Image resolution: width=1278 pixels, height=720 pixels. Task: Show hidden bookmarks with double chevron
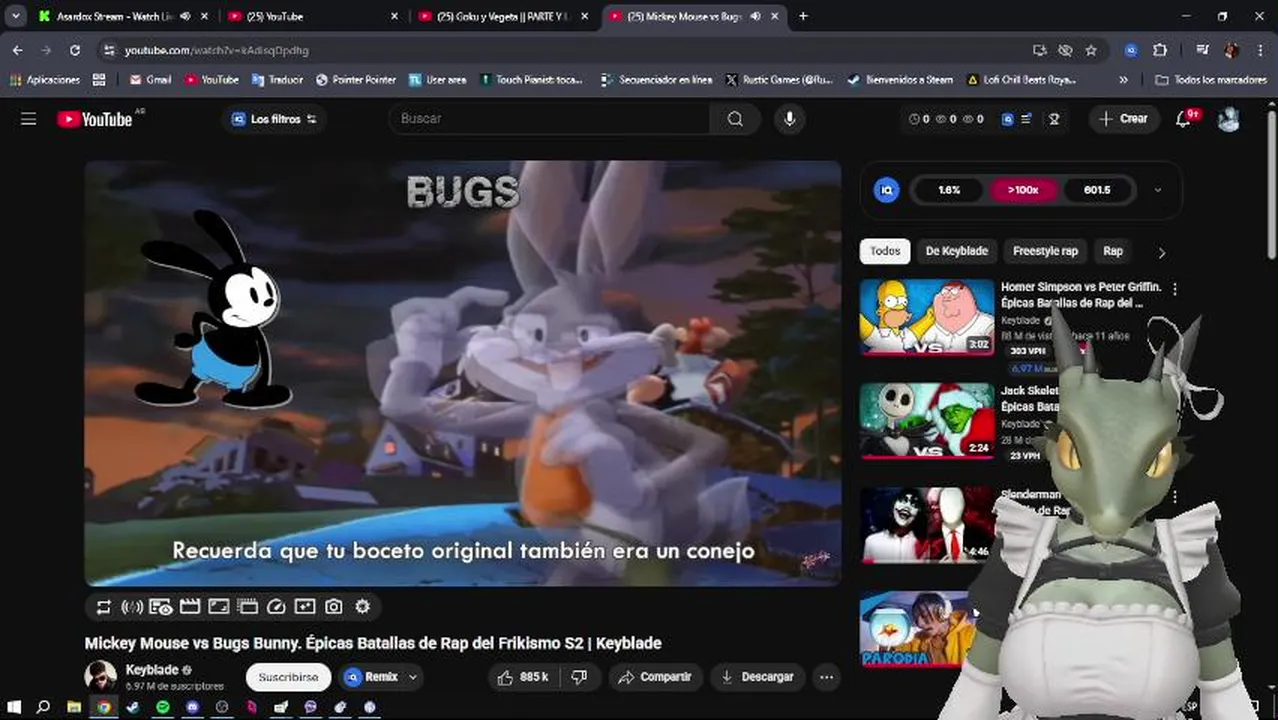[1124, 80]
